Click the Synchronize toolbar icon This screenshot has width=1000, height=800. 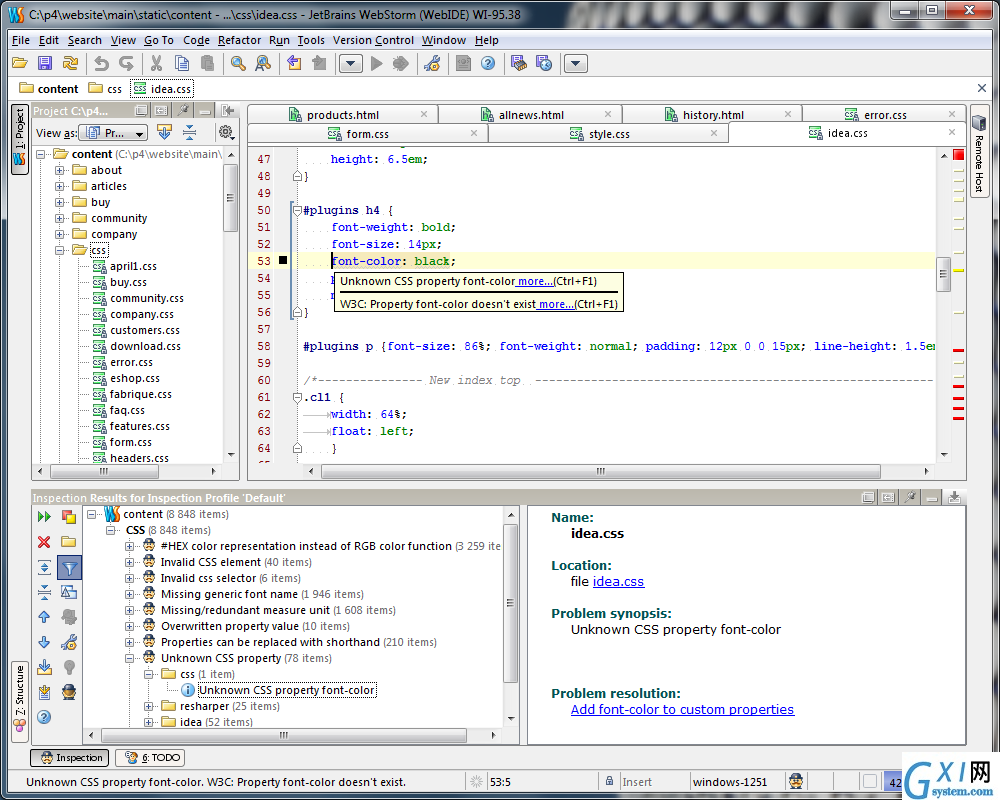[70, 63]
